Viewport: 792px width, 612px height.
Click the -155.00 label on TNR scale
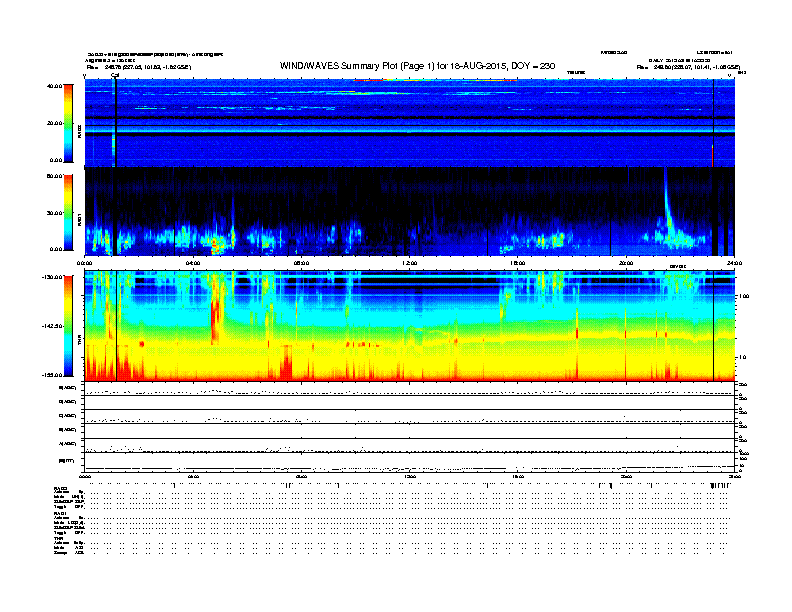[53, 375]
